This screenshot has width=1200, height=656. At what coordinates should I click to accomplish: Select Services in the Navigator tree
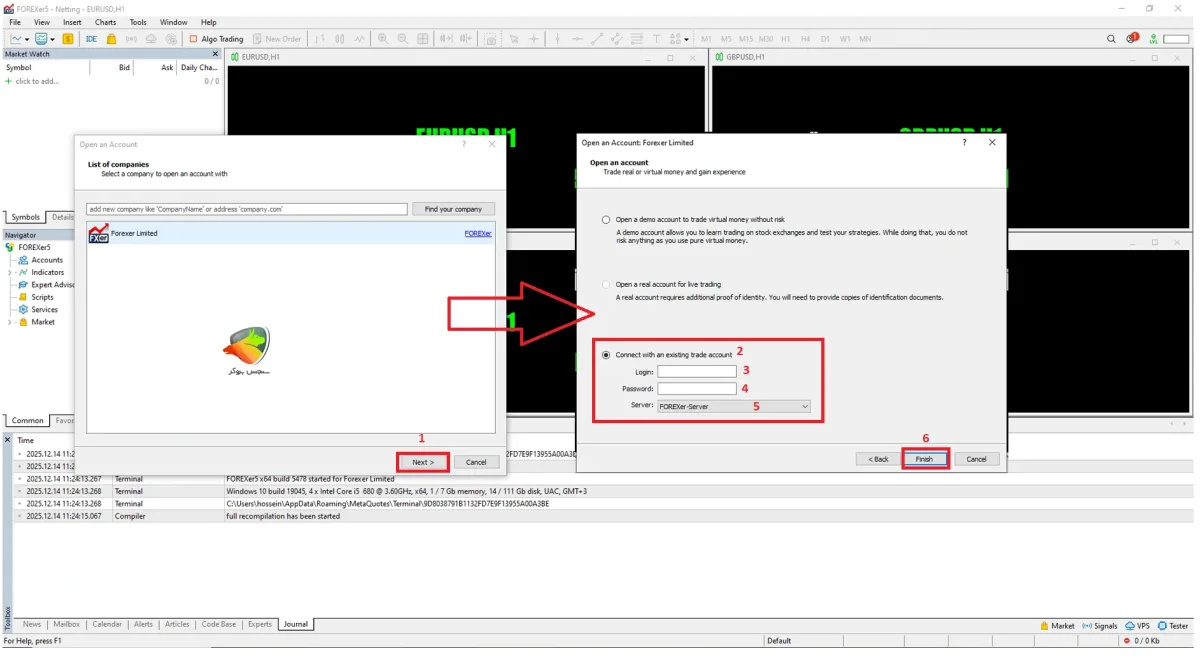[x=44, y=310]
